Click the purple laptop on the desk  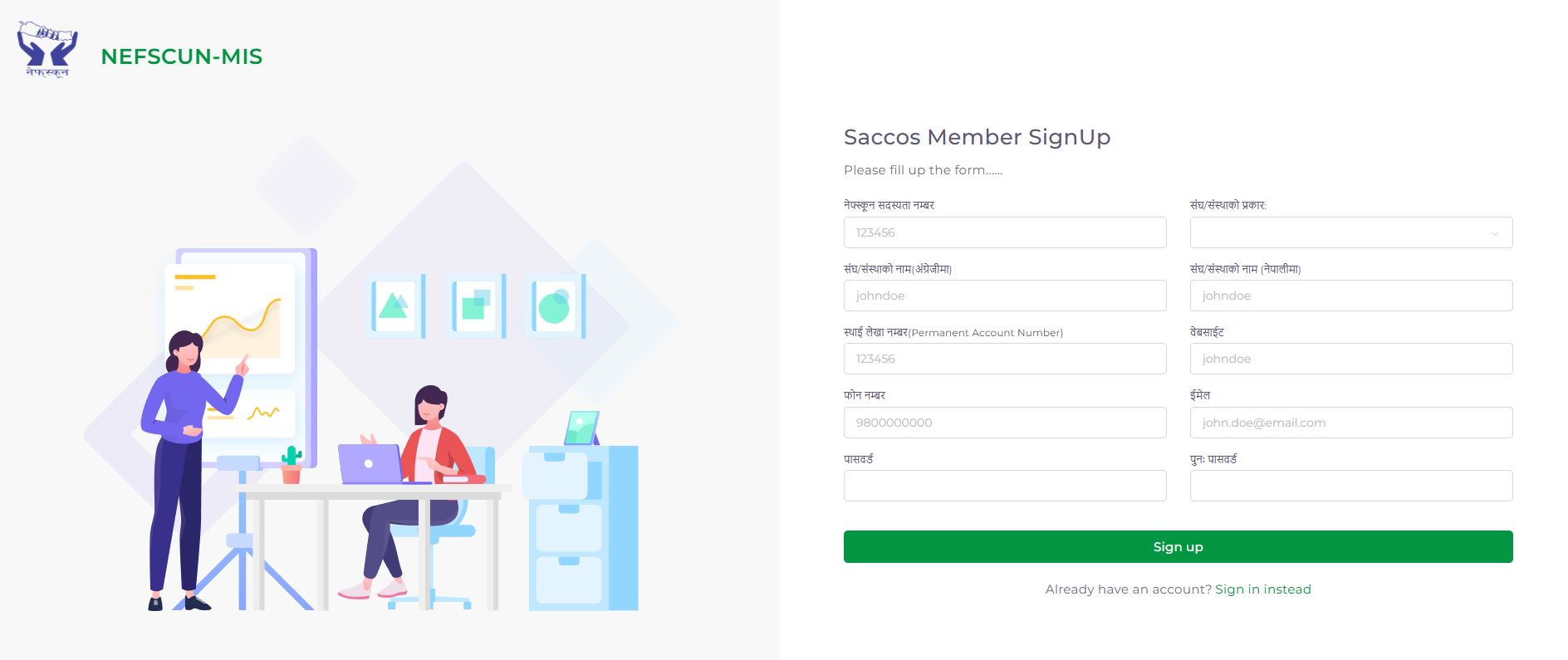point(370,464)
